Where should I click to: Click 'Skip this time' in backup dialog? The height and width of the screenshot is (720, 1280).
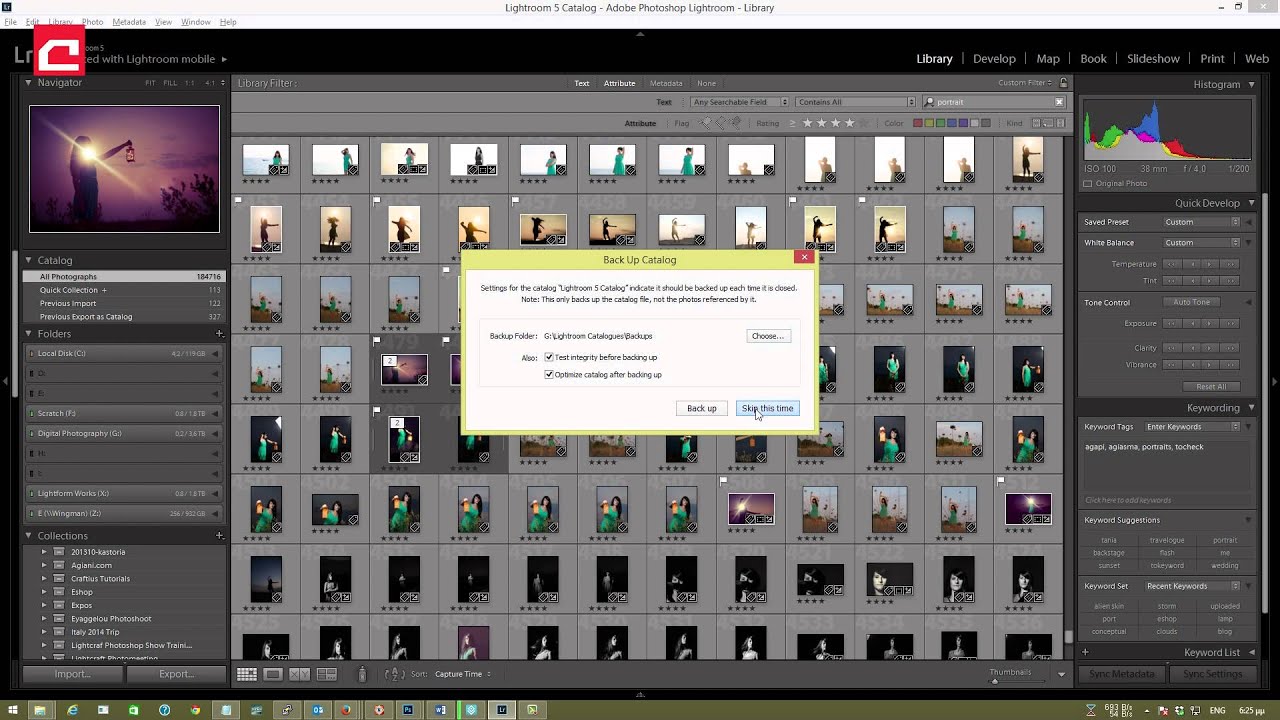(x=767, y=408)
